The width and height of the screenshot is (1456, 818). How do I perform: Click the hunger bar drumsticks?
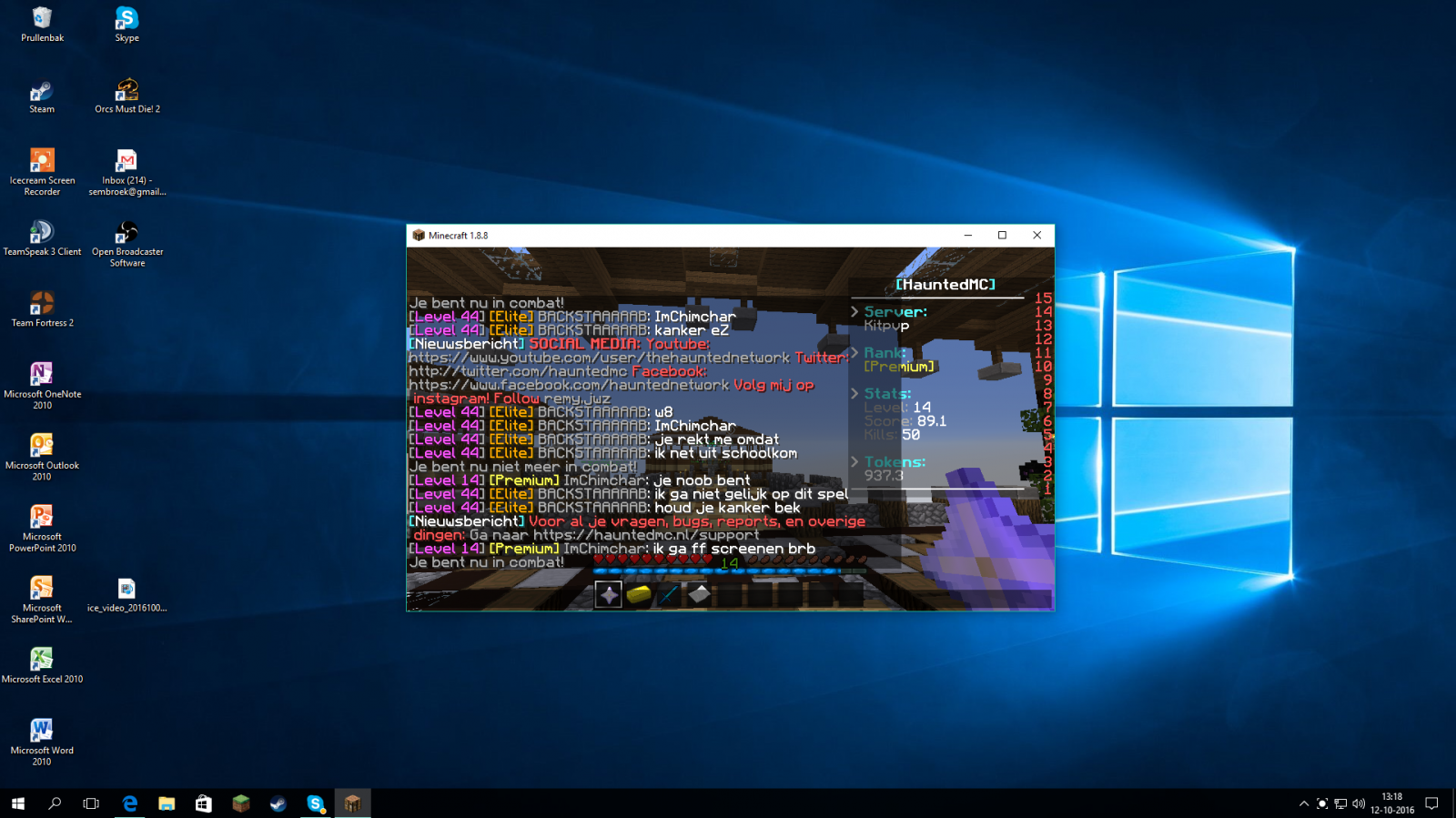(806, 560)
